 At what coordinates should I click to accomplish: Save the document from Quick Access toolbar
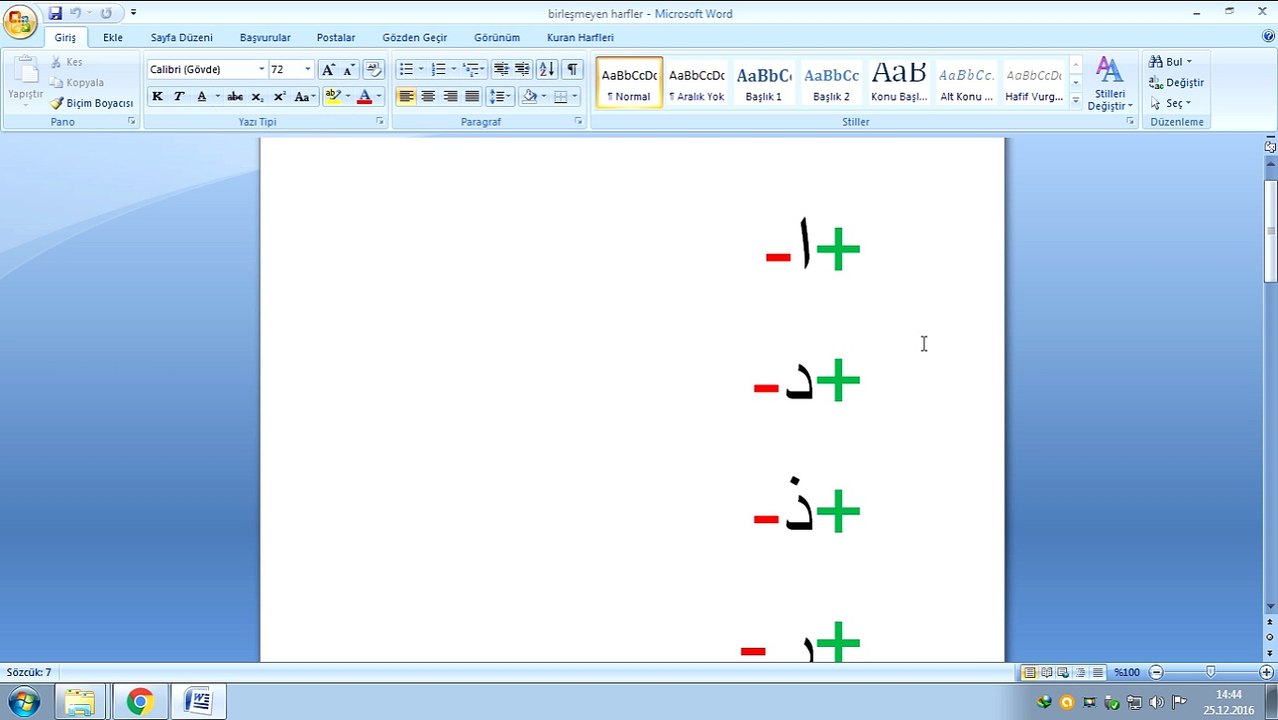(55, 13)
